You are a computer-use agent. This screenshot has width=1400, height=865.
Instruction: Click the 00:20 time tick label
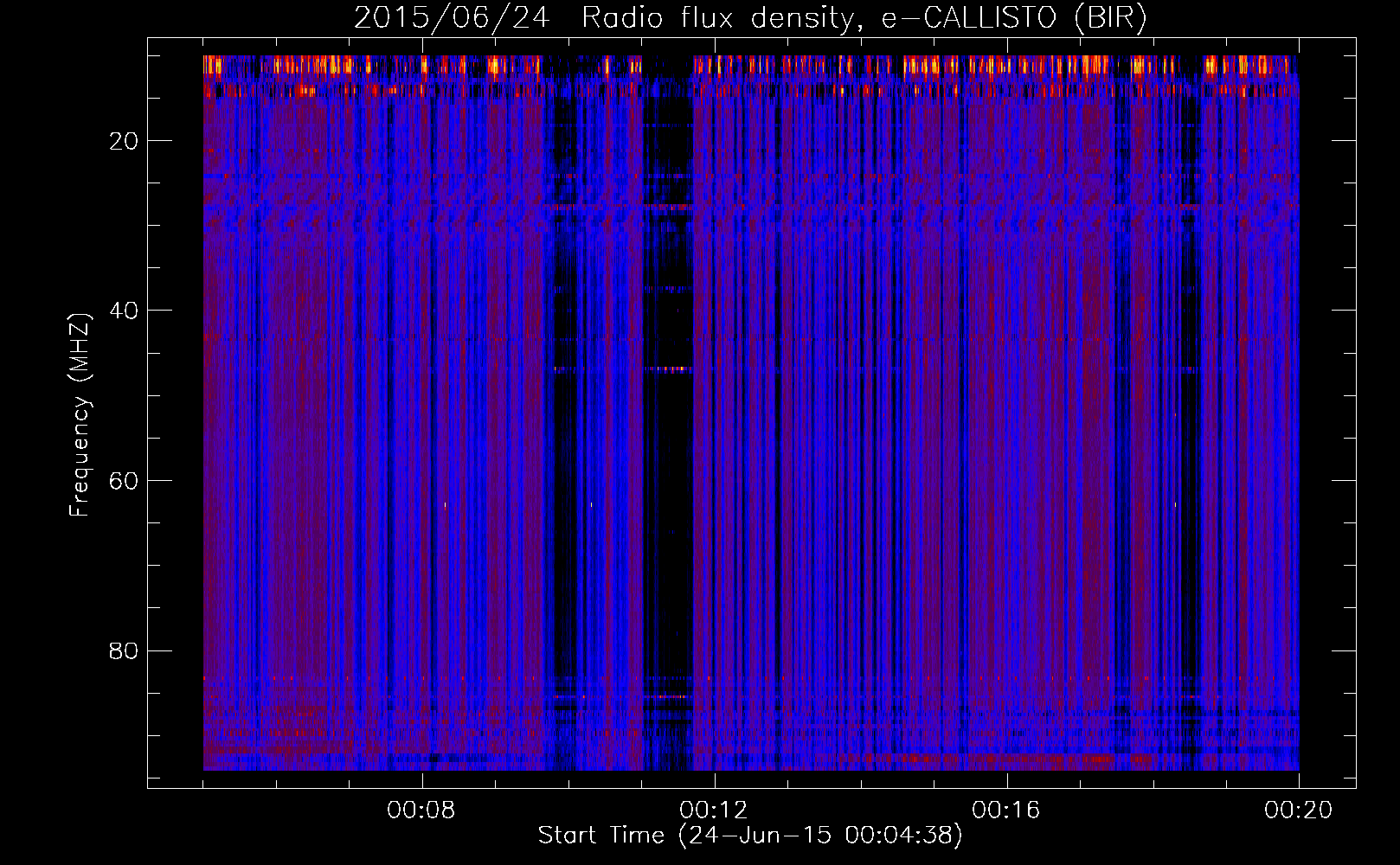coord(1298,811)
